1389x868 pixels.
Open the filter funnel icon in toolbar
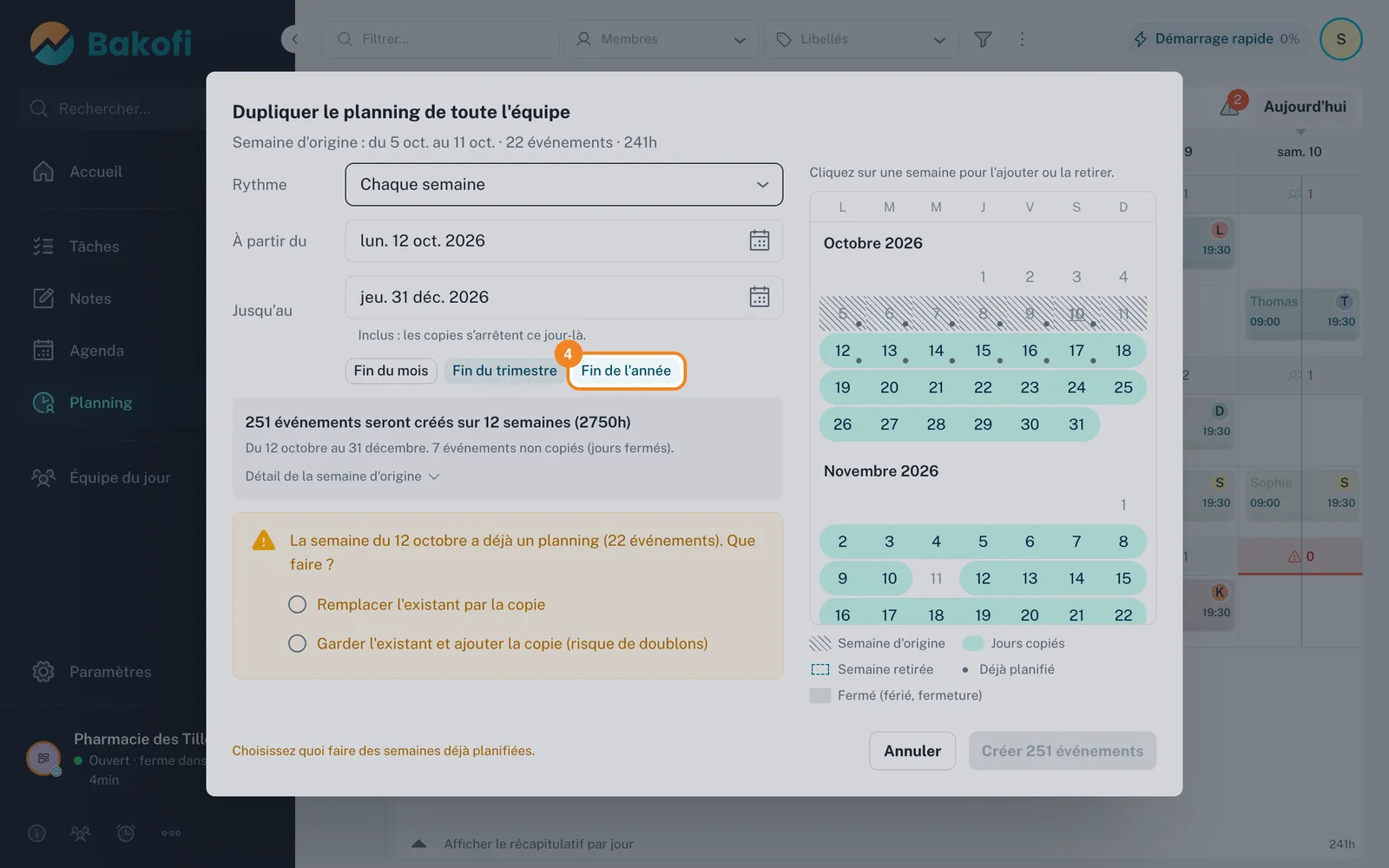pos(983,39)
